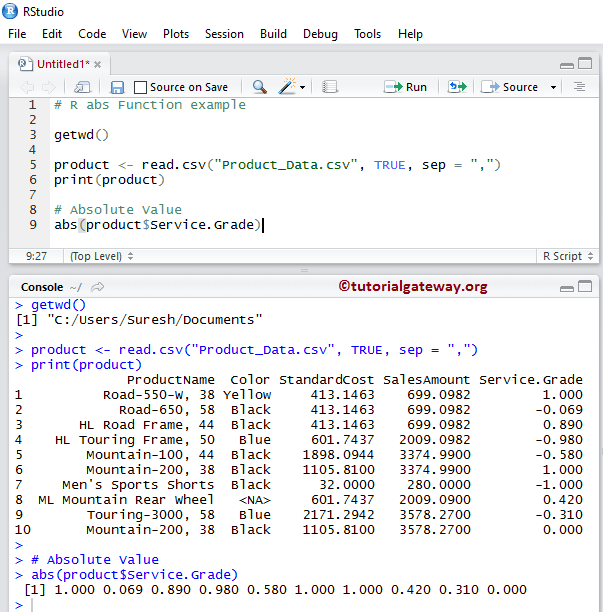The height and width of the screenshot is (612, 603).
Task: Open Find/Replace magnifier
Action: tap(260, 87)
